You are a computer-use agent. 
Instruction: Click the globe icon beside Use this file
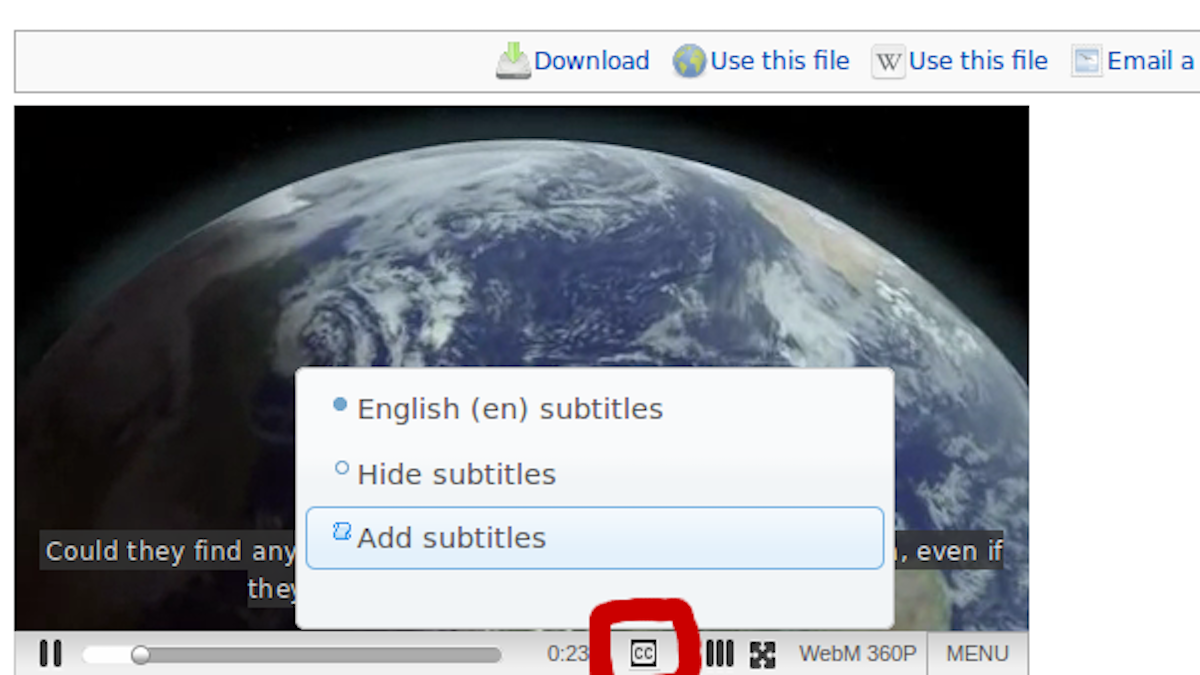click(x=688, y=61)
